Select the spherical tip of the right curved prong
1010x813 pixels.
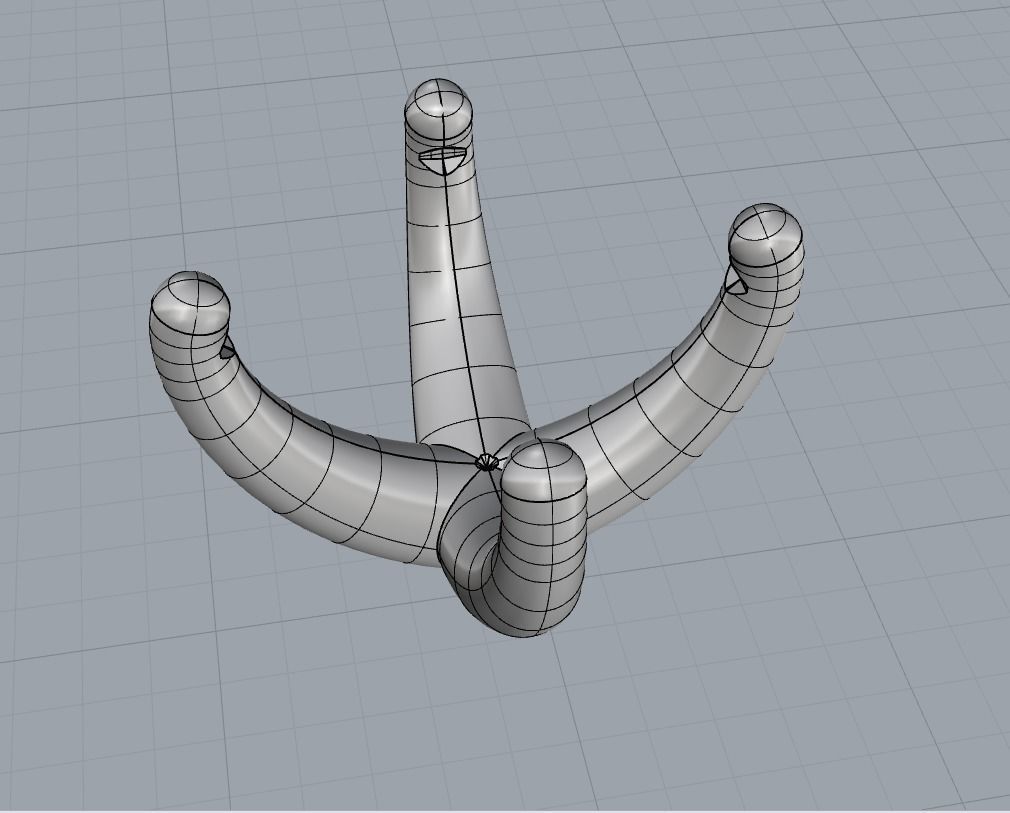(767, 234)
